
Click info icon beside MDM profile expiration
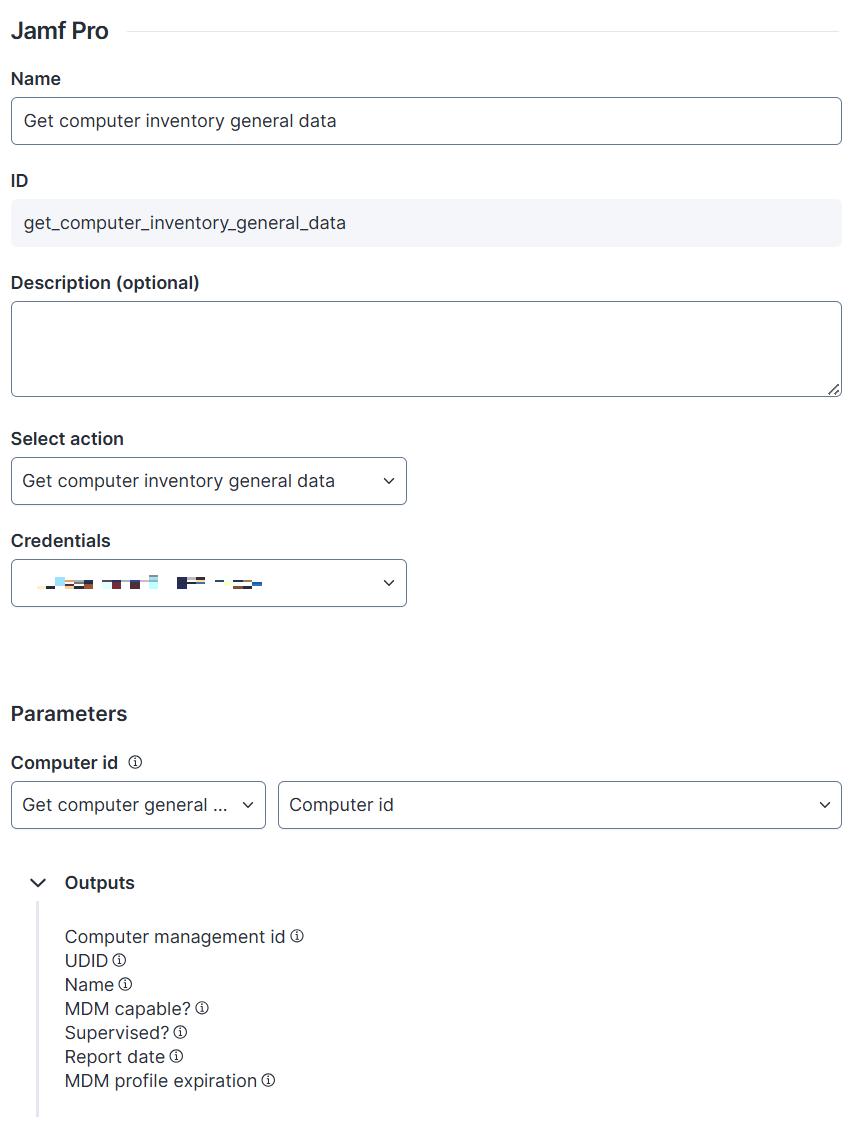pos(268,1080)
